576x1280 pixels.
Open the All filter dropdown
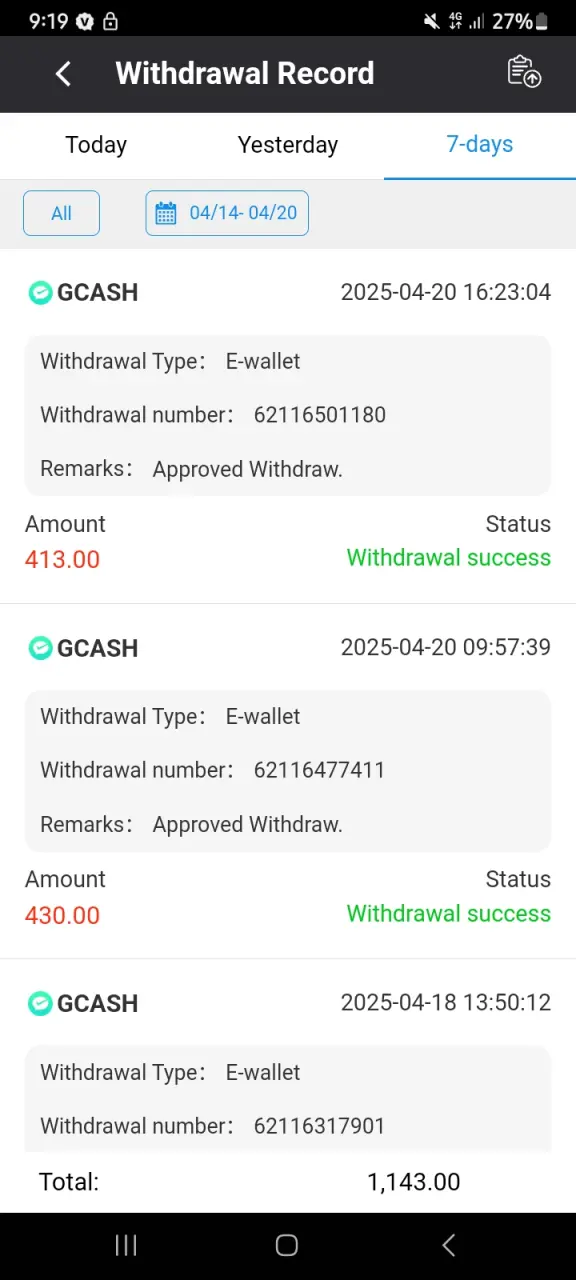click(61, 213)
